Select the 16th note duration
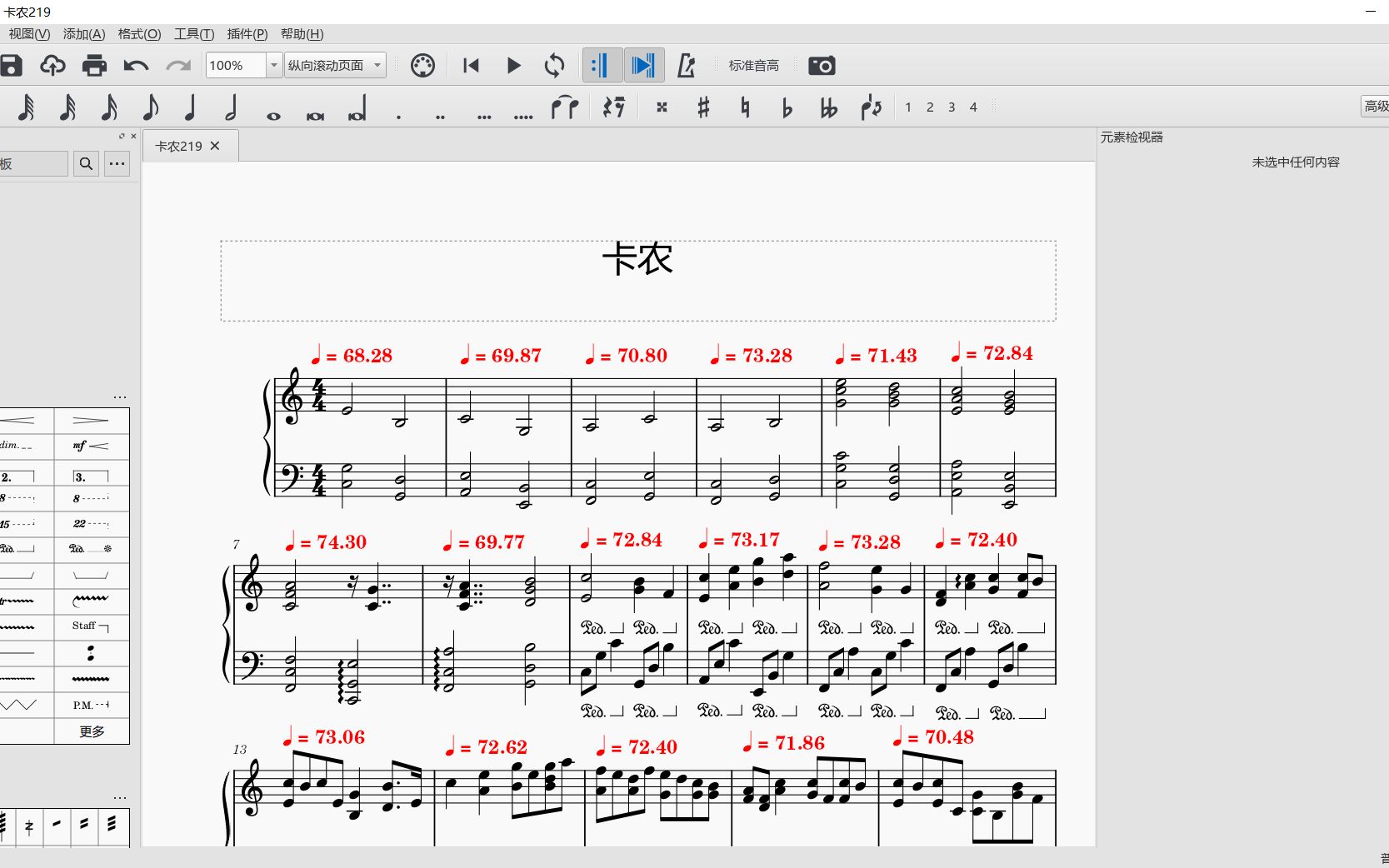 pyautogui.click(x=109, y=107)
